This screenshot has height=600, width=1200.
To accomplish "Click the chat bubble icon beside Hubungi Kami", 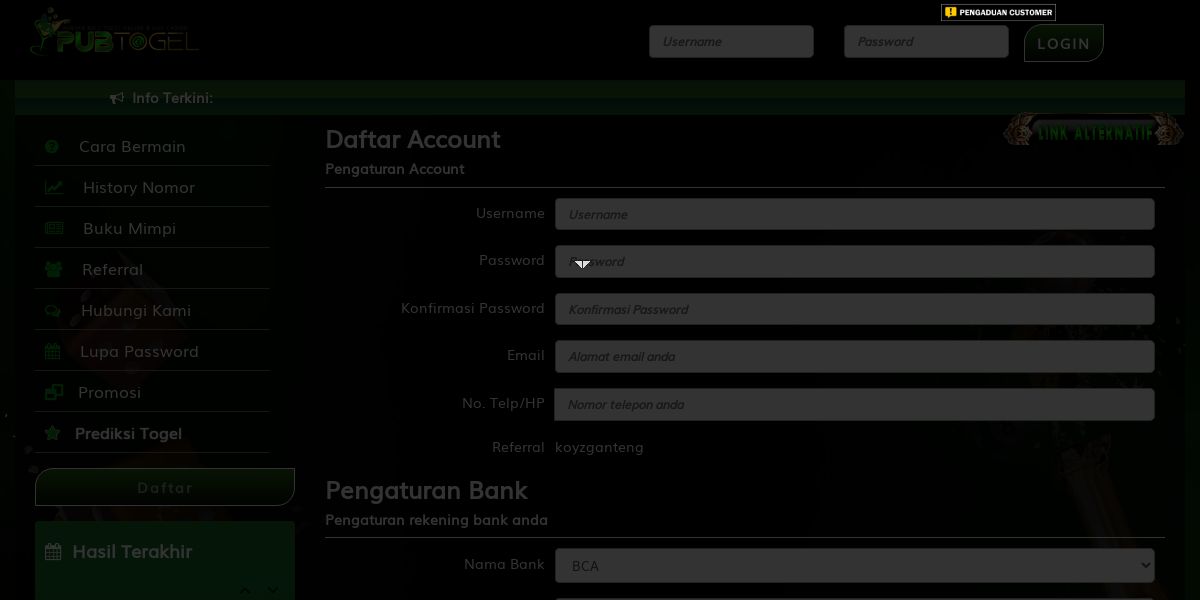I will (x=53, y=310).
